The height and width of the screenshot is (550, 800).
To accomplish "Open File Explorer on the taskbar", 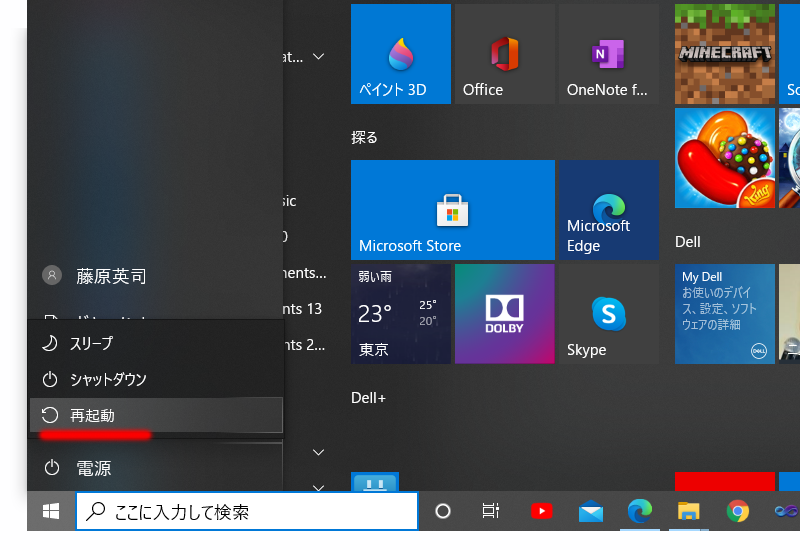I will click(689, 511).
